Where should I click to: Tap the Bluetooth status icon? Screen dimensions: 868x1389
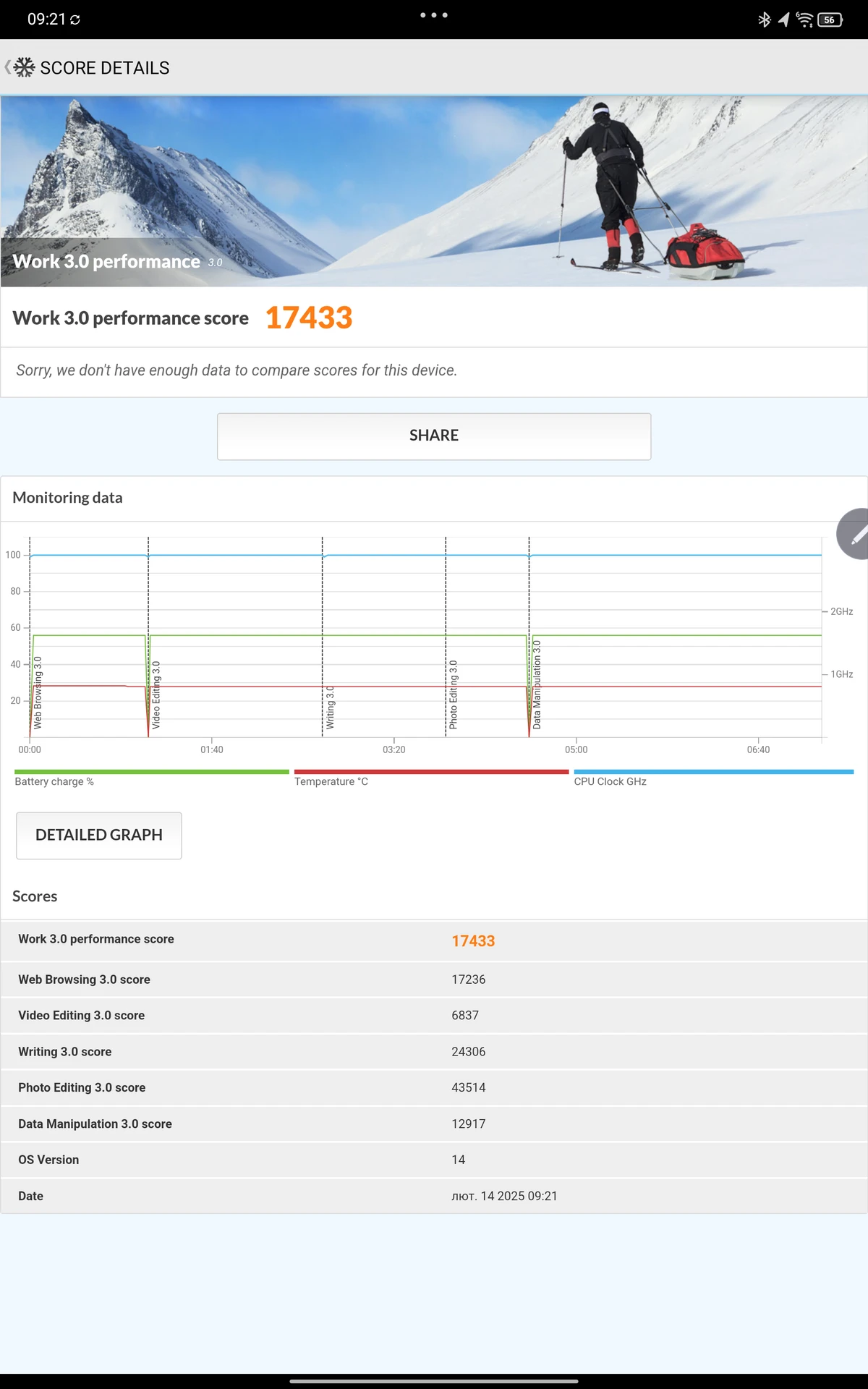click(764, 20)
